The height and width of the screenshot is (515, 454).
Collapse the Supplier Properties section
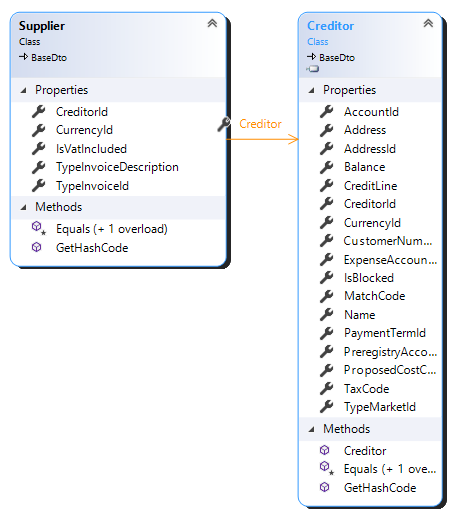click(23, 90)
